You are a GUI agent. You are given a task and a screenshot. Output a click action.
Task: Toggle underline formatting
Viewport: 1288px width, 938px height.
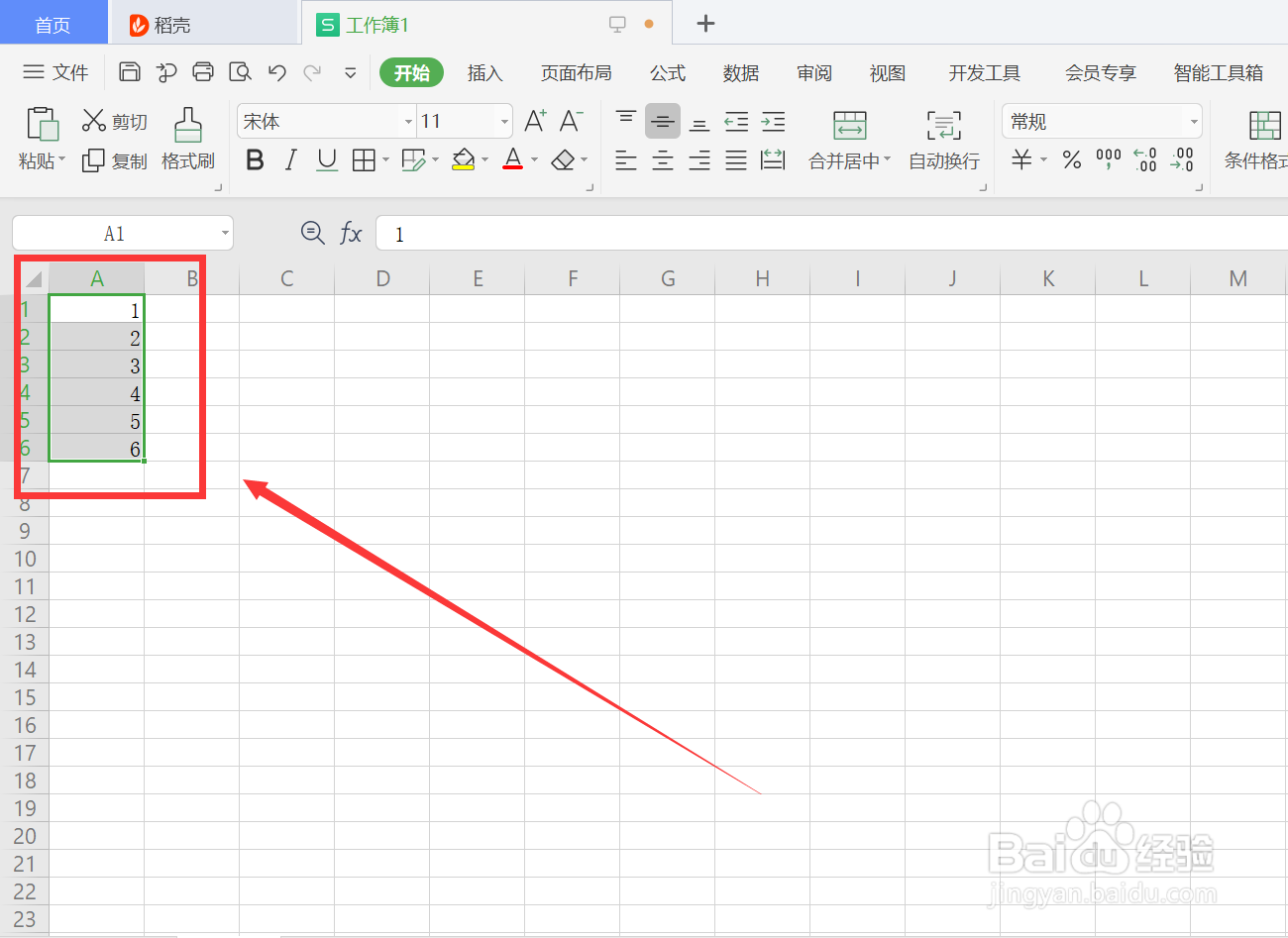point(327,160)
